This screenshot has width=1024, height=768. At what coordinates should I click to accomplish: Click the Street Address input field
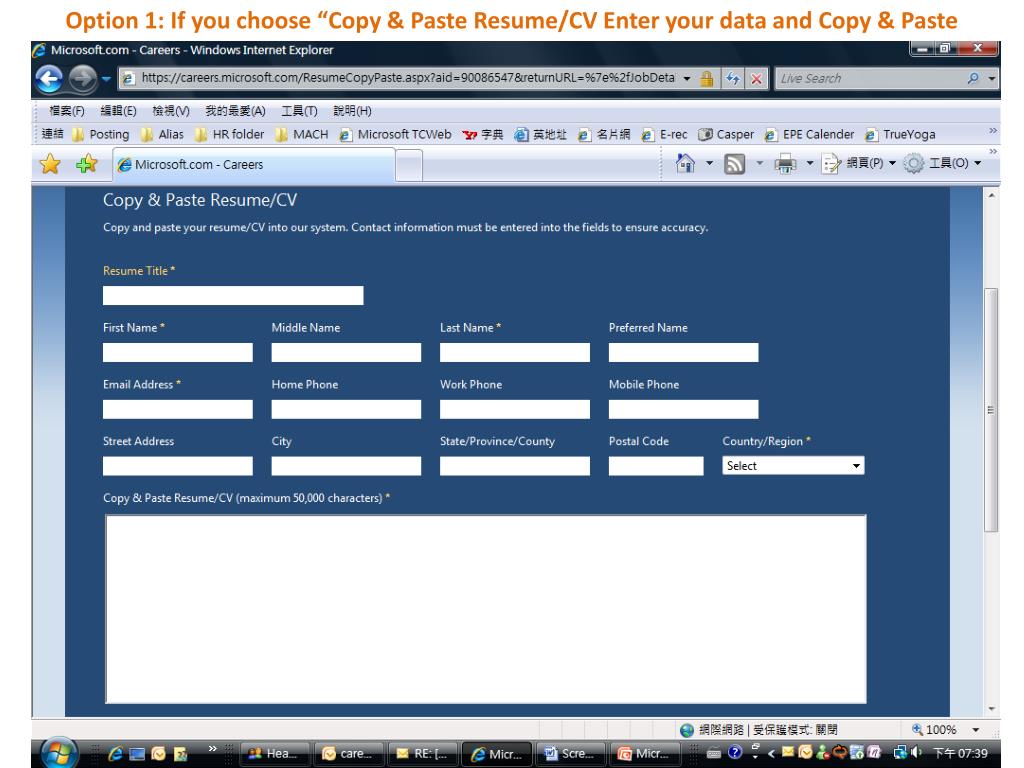tap(178, 466)
